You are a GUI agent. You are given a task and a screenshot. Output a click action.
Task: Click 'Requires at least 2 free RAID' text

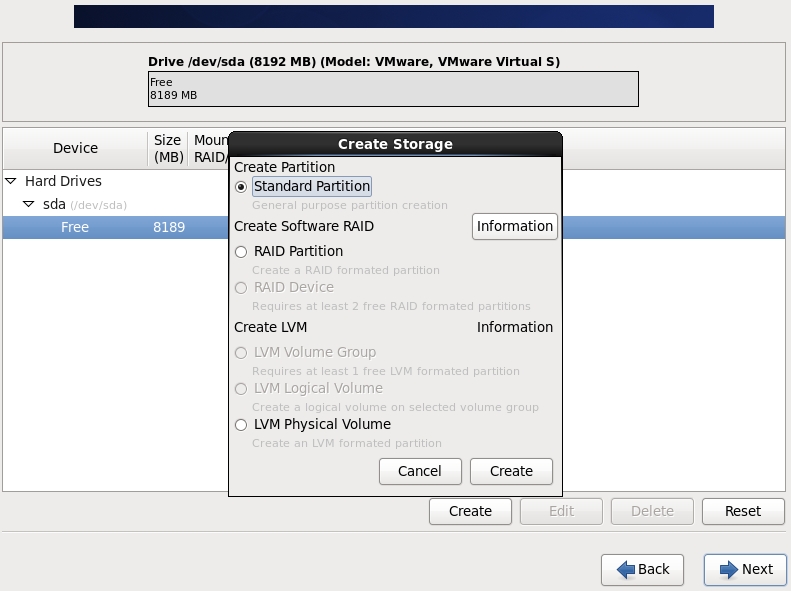391,307
